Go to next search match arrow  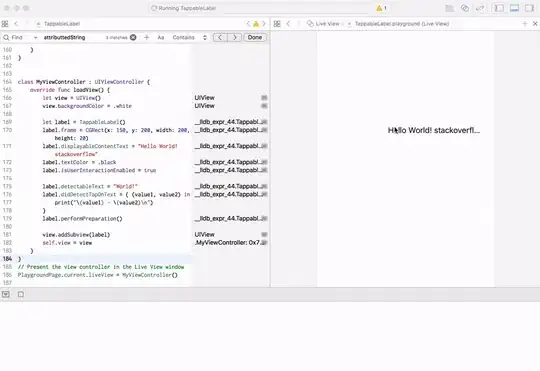point(235,37)
